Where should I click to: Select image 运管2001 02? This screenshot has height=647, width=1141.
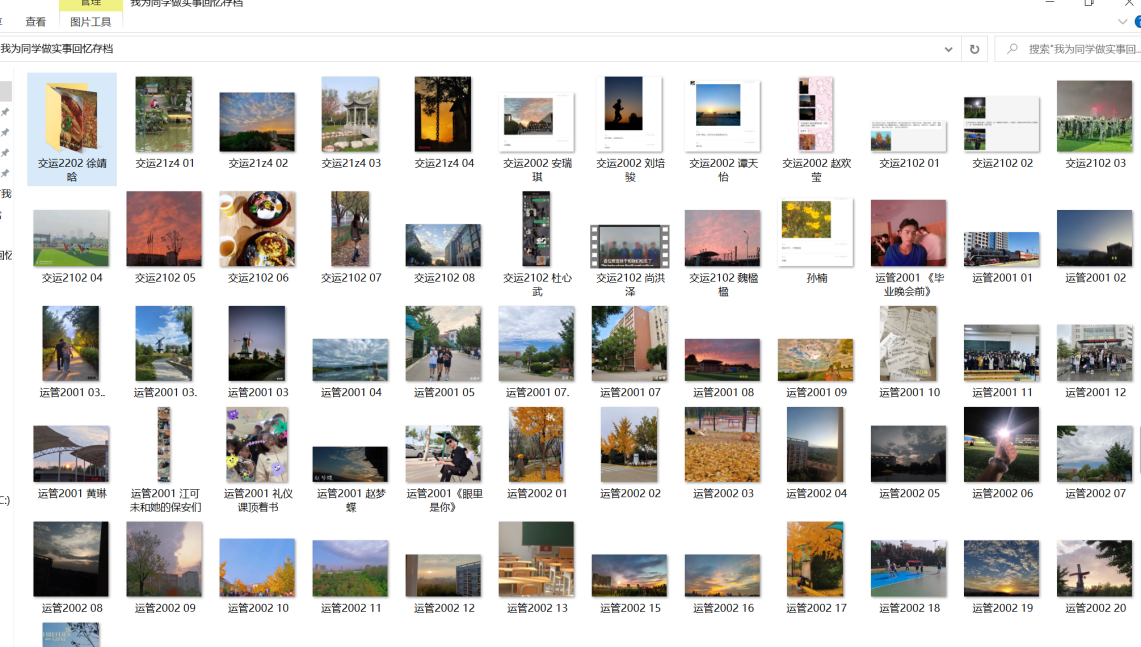point(1095,239)
